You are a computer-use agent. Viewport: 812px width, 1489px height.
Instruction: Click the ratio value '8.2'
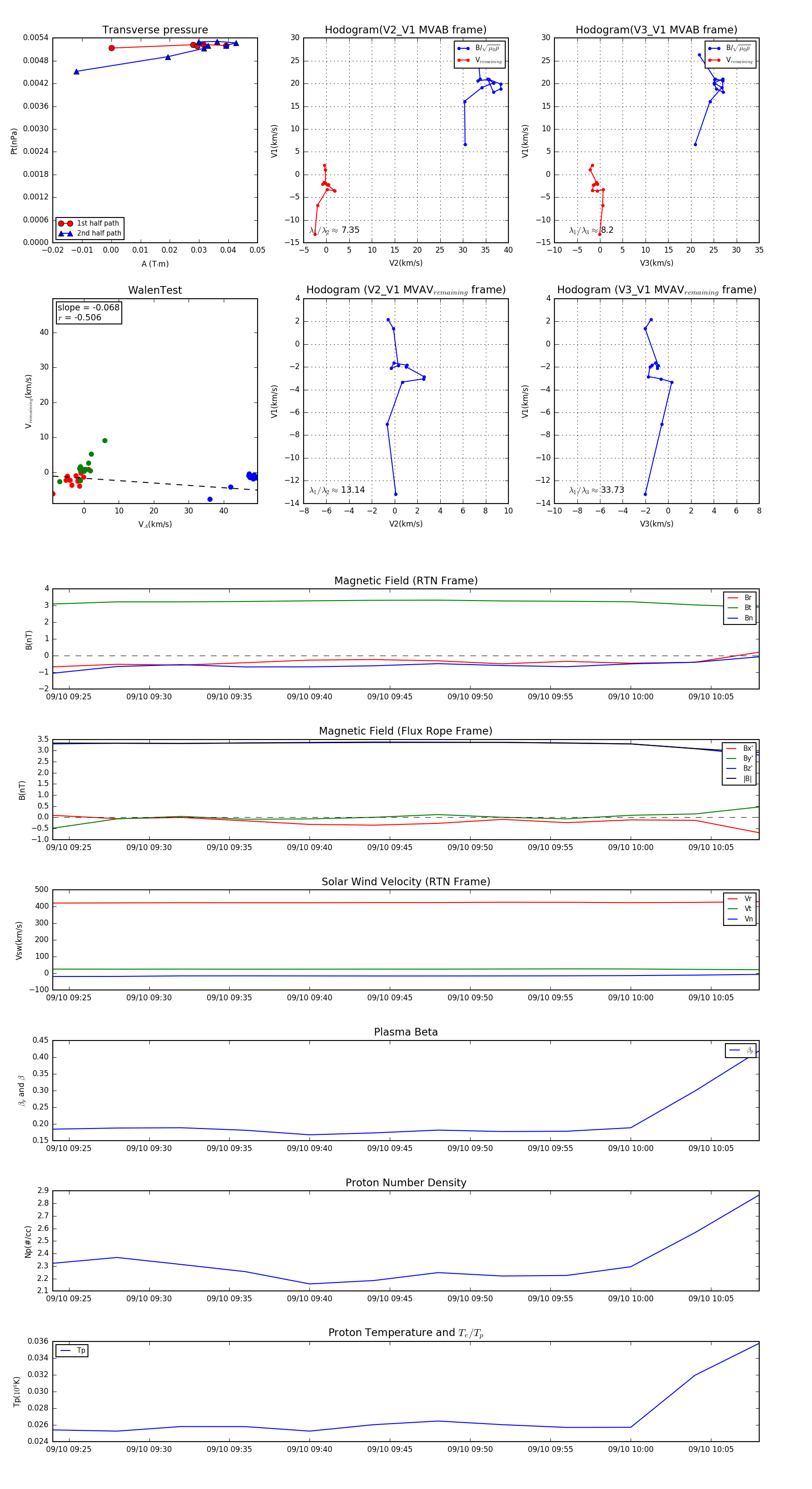[x=607, y=230]
